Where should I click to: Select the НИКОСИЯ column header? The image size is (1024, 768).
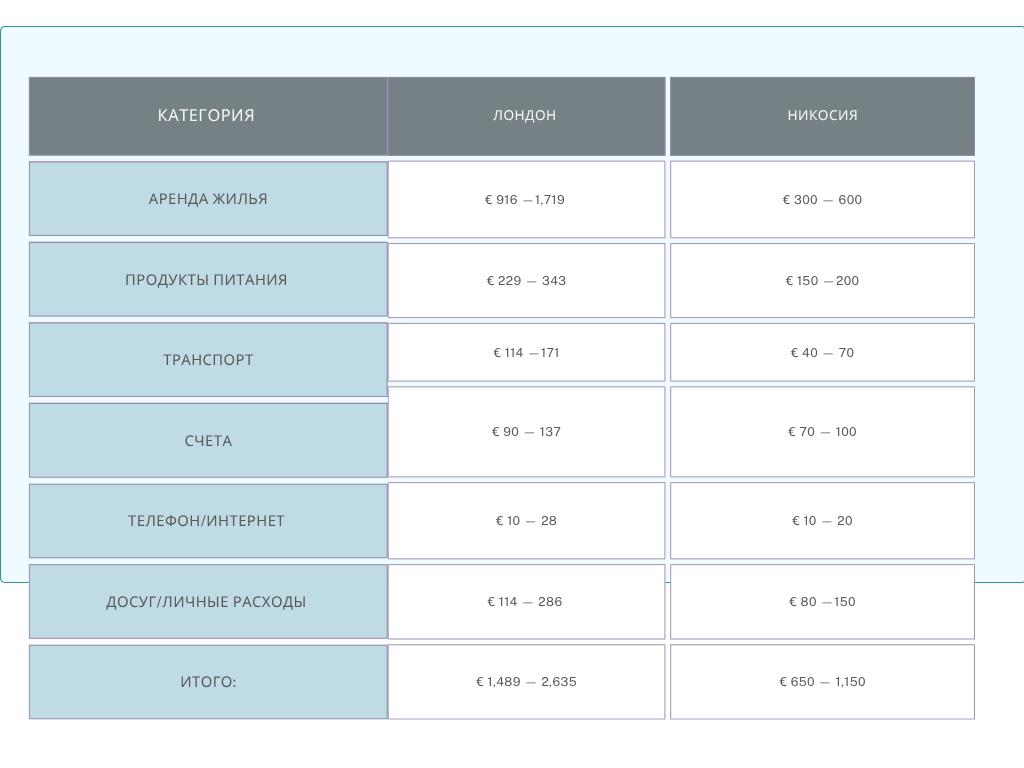[x=822, y=116]
